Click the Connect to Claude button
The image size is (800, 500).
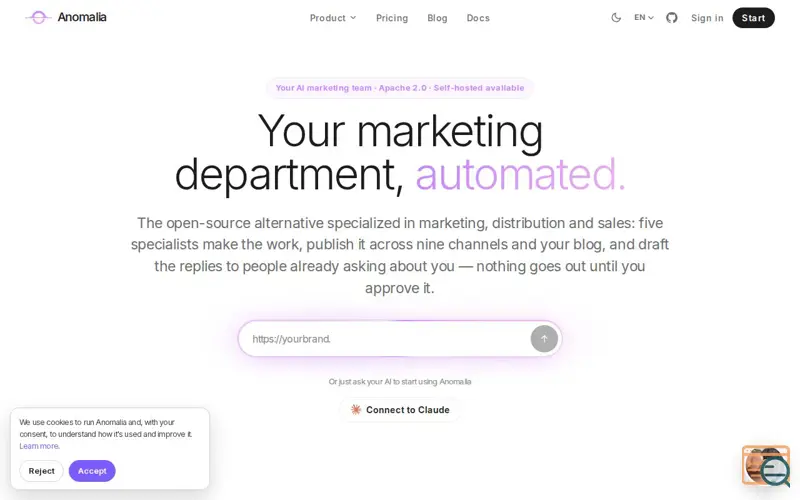point(399,410)
